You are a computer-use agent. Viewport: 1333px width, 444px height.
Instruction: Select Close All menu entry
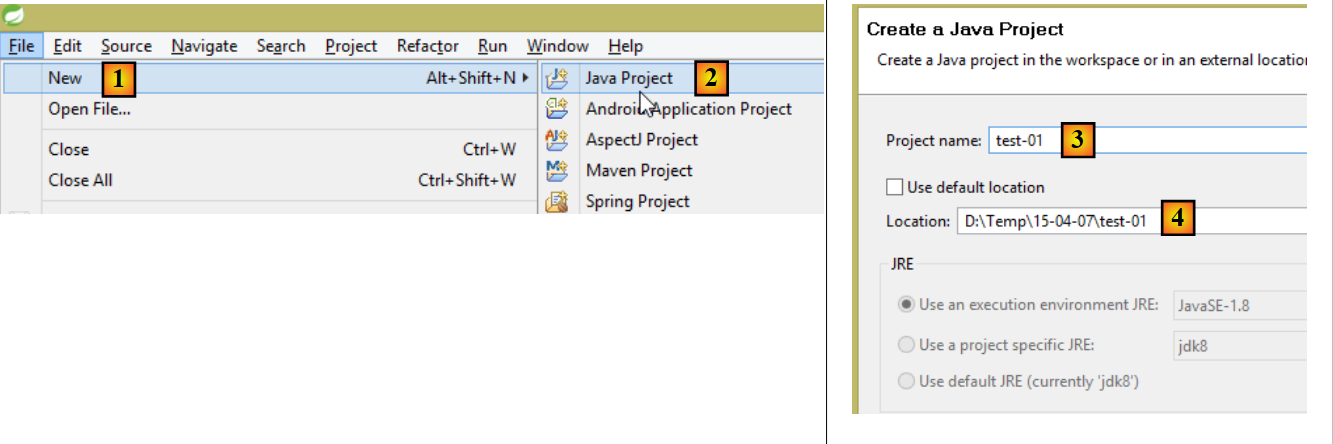pos(80,181)
